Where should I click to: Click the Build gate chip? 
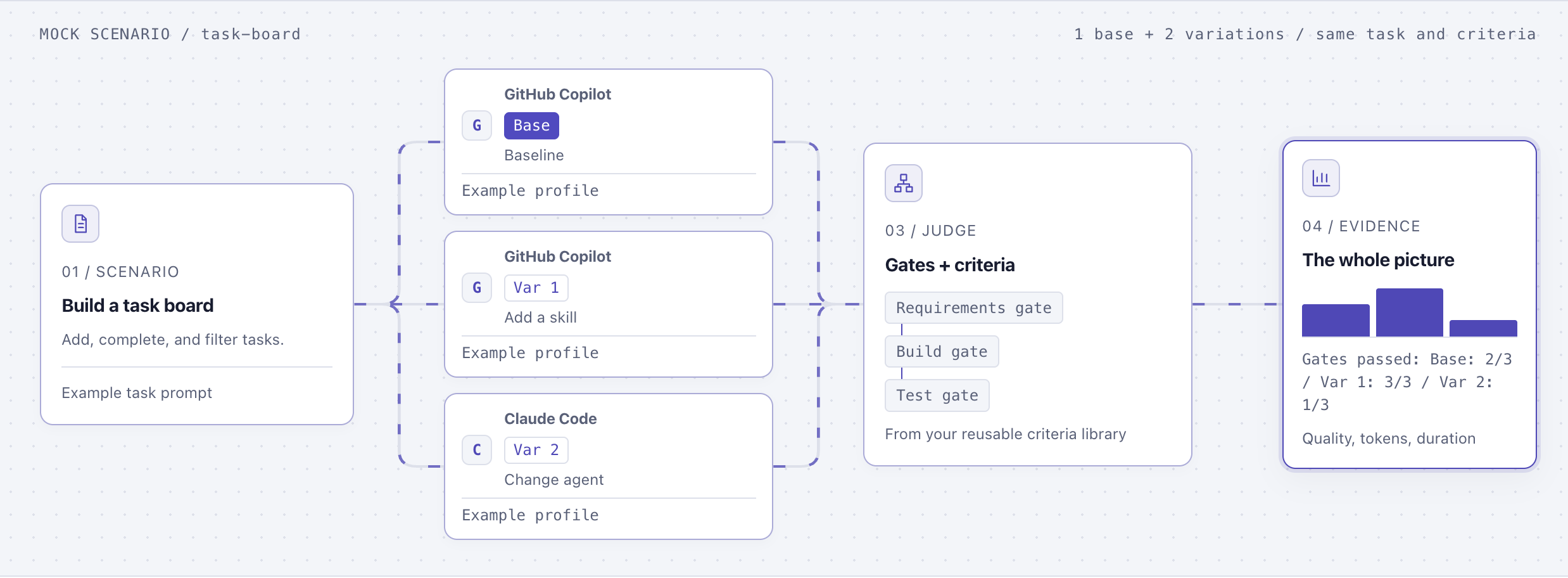click(x=942, y=352)
